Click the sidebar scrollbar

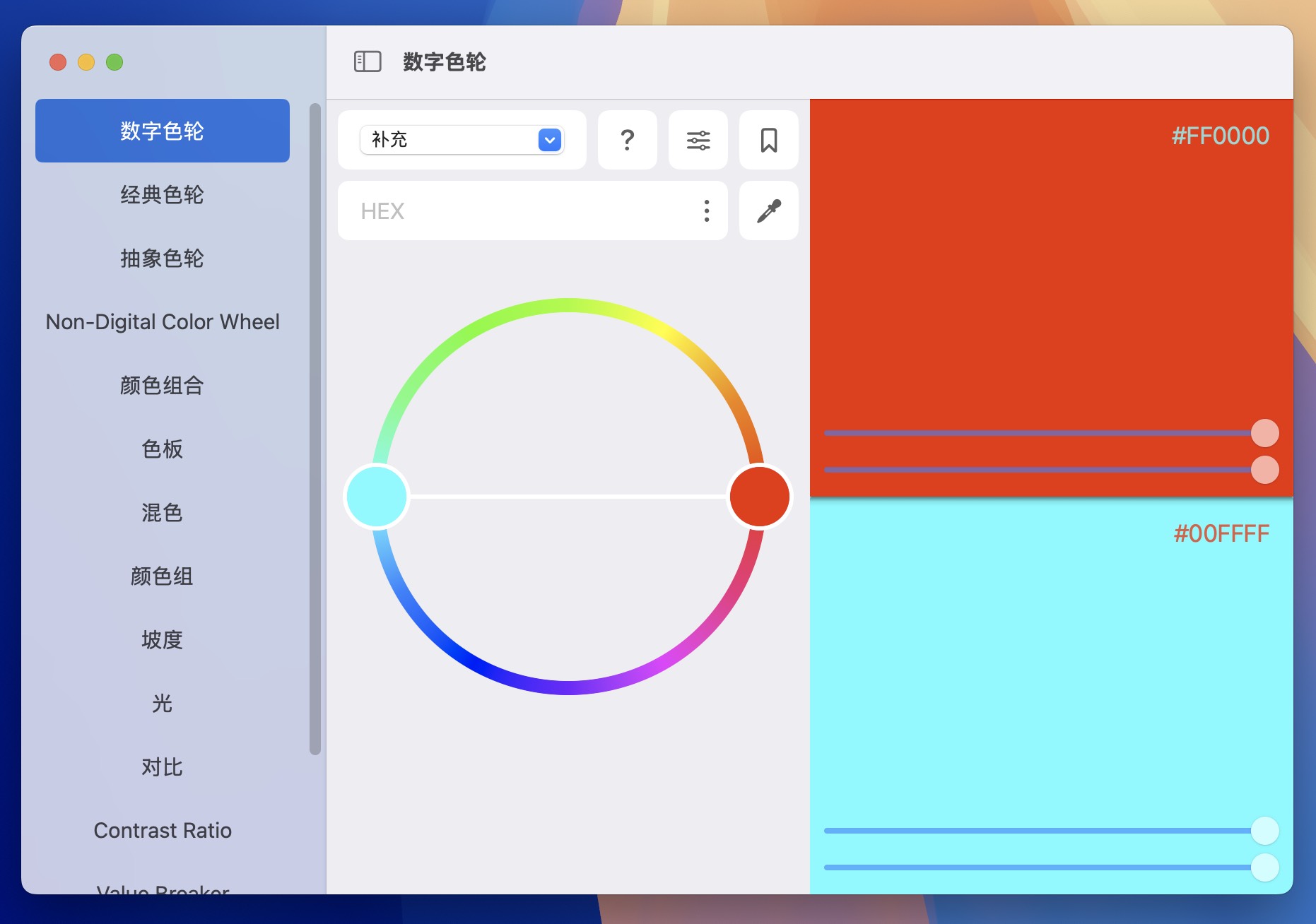tap(313, 424)
